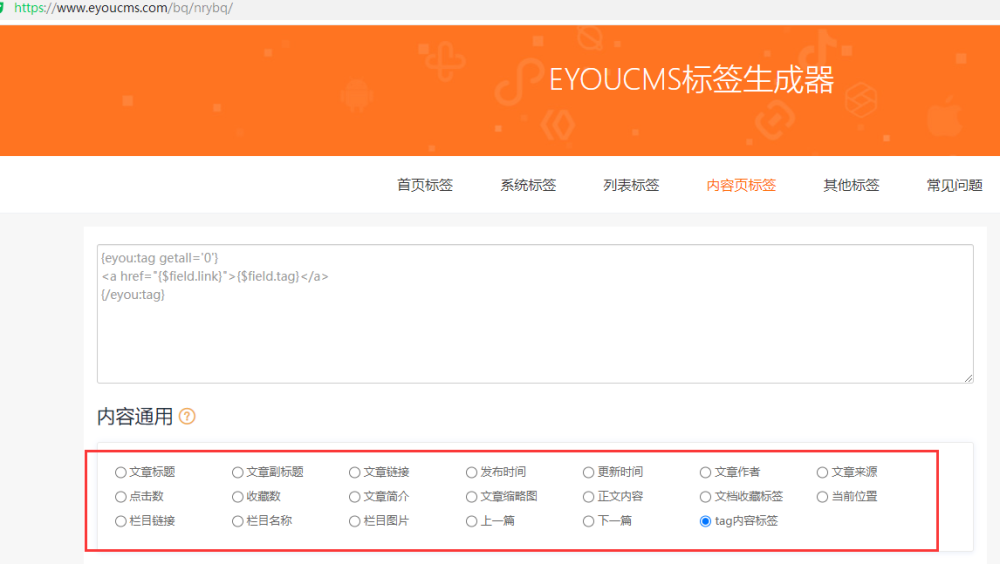Click the URL in the address bar

click(123, 8)
